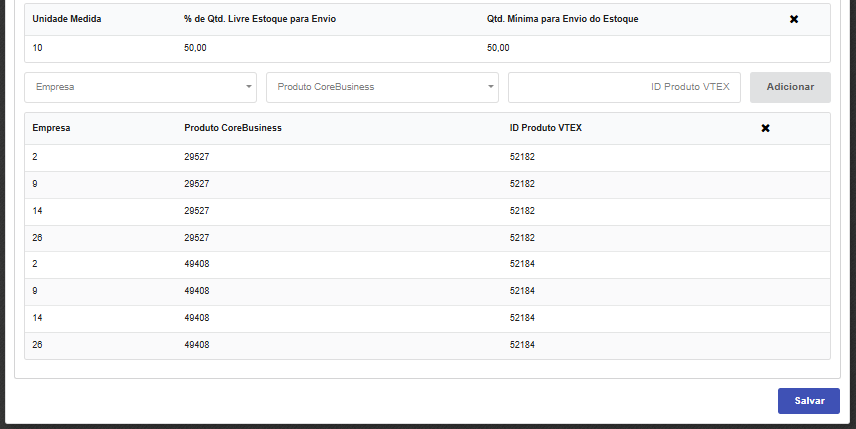856x429 pixels.
Task: Click the Qtd. Mínima para Envio do Estoque header
Action: (x=569, y=19)
